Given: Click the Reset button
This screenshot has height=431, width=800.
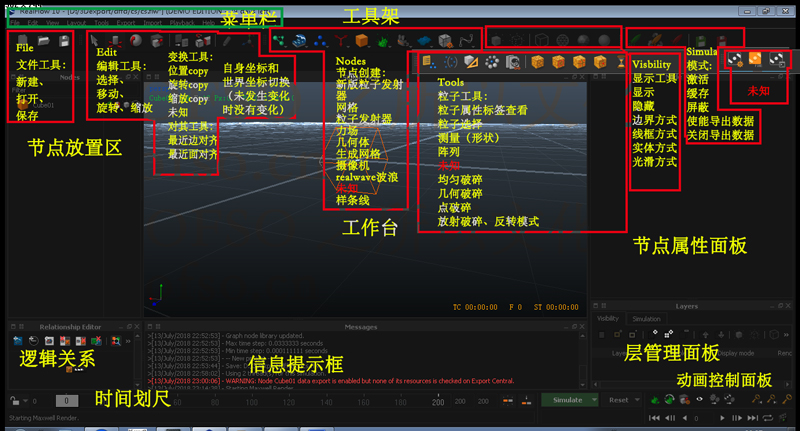Looking at the screenshot, I should (618, 399).
